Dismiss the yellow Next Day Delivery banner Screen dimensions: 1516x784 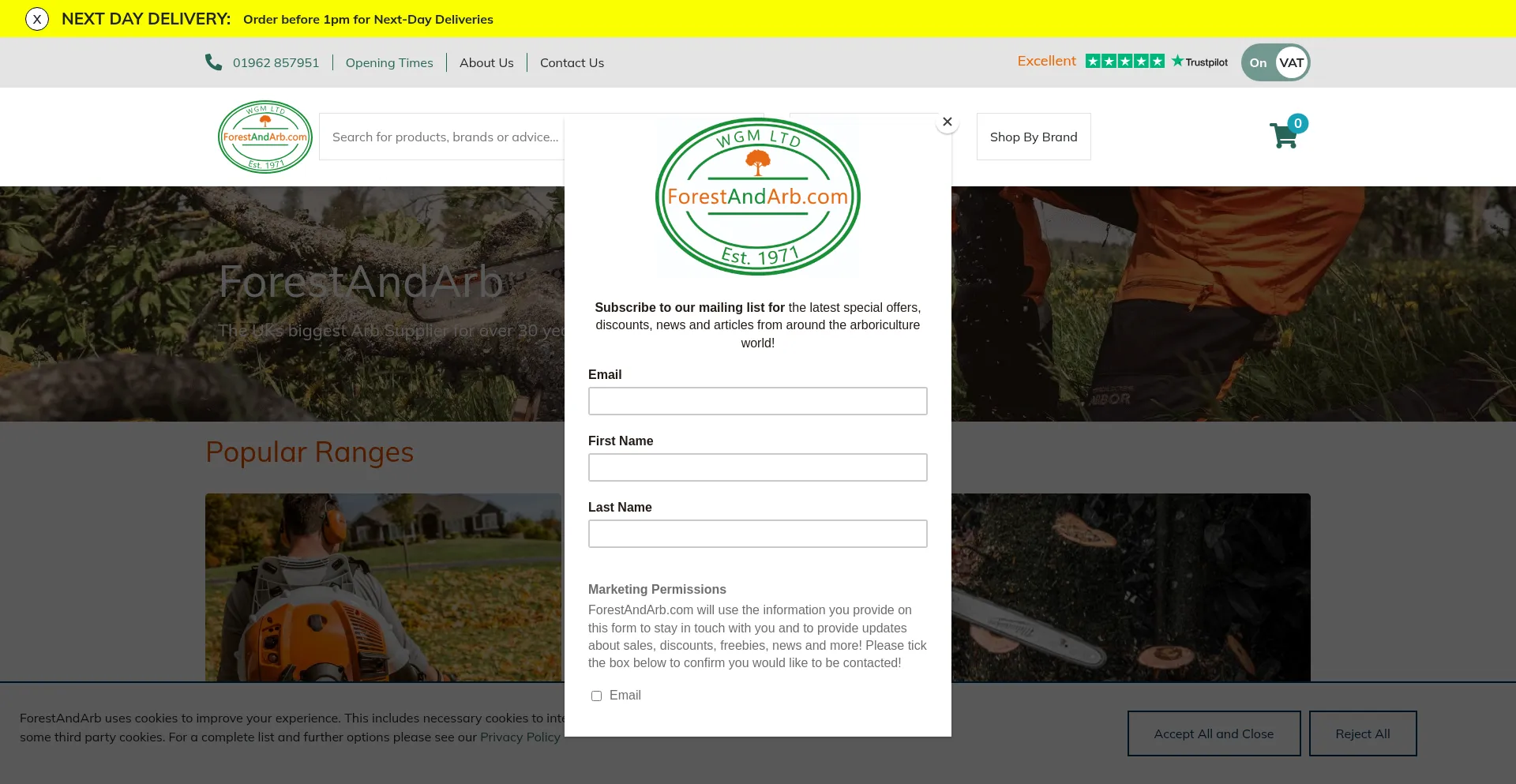[37, 19]
